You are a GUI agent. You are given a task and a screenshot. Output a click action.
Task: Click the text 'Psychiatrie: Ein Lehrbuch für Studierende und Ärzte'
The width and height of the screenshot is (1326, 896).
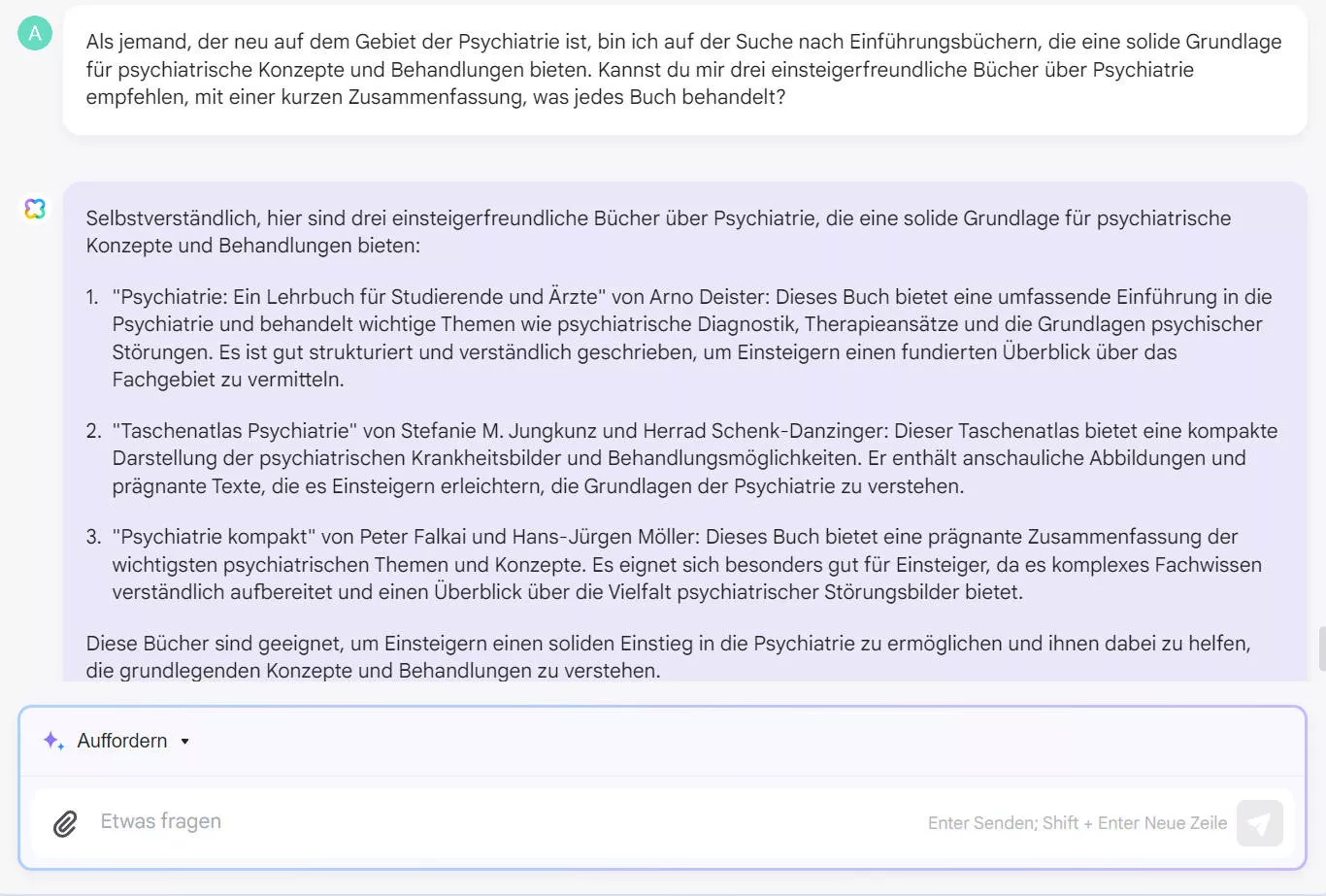coord(359,297)
